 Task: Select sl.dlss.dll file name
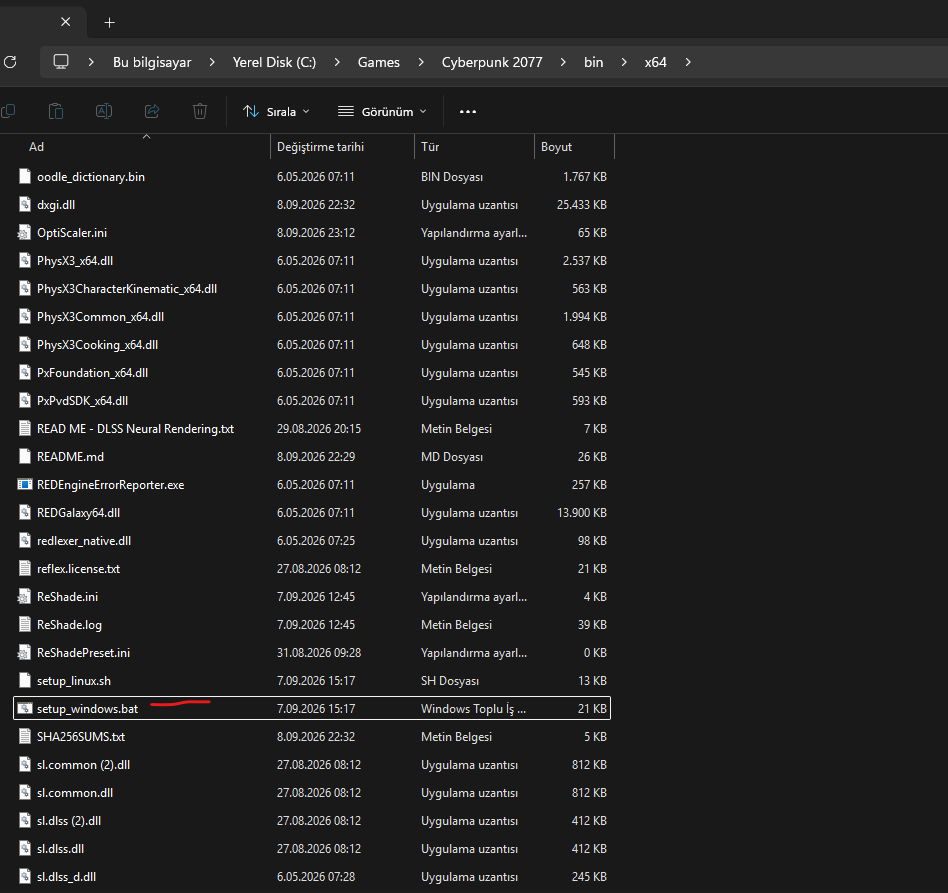pos(60,849)
